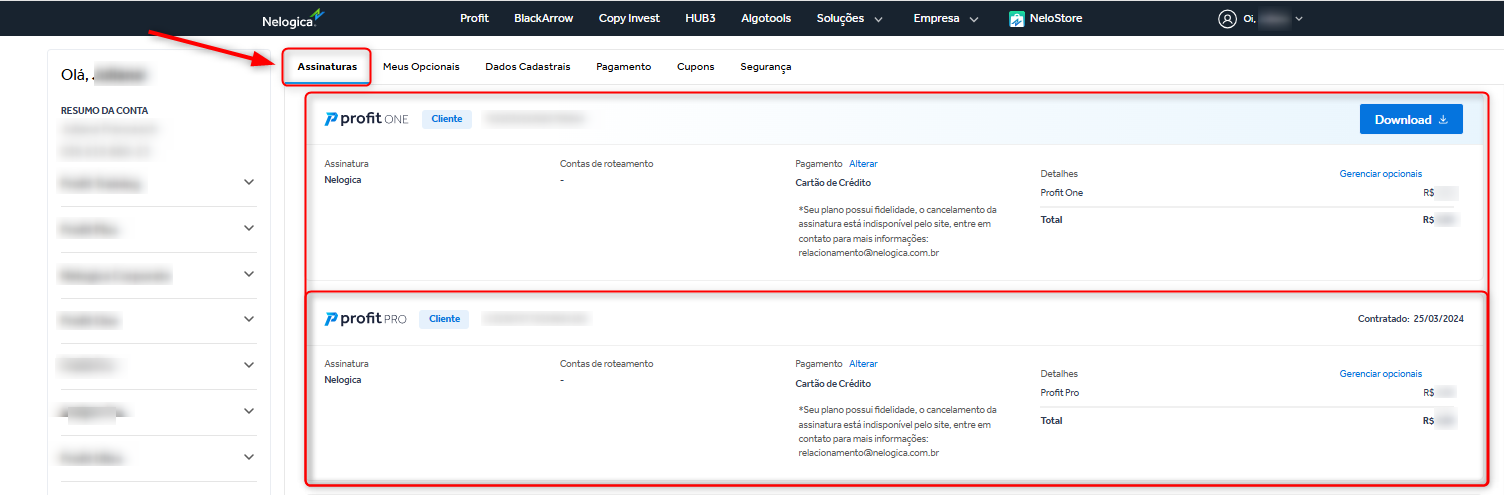Click Alterar payment for Profit One
This screenshot has width=1504, height=495.
(863, 164)
